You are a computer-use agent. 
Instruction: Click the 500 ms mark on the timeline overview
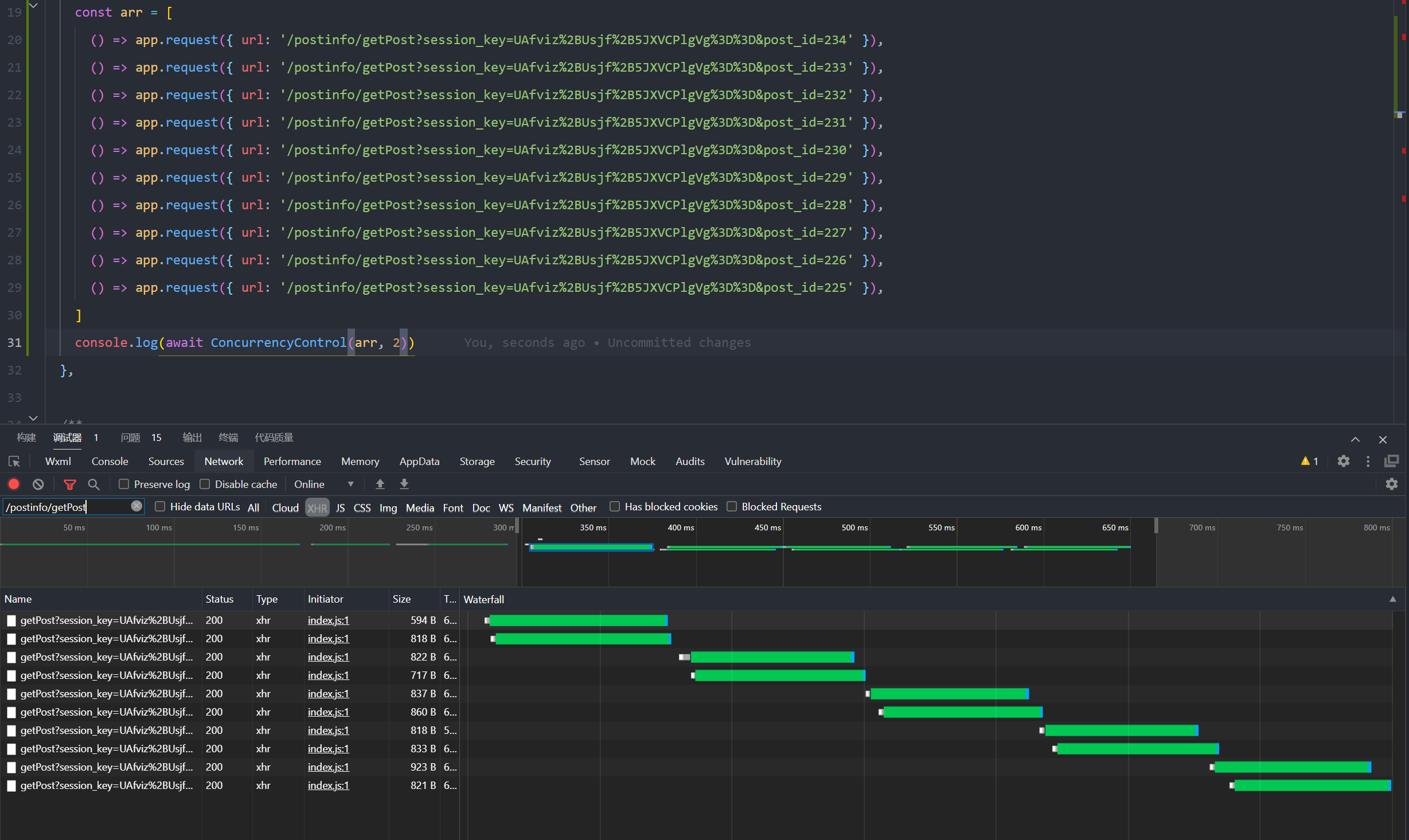pyautogui.click(x=854, y=528)
